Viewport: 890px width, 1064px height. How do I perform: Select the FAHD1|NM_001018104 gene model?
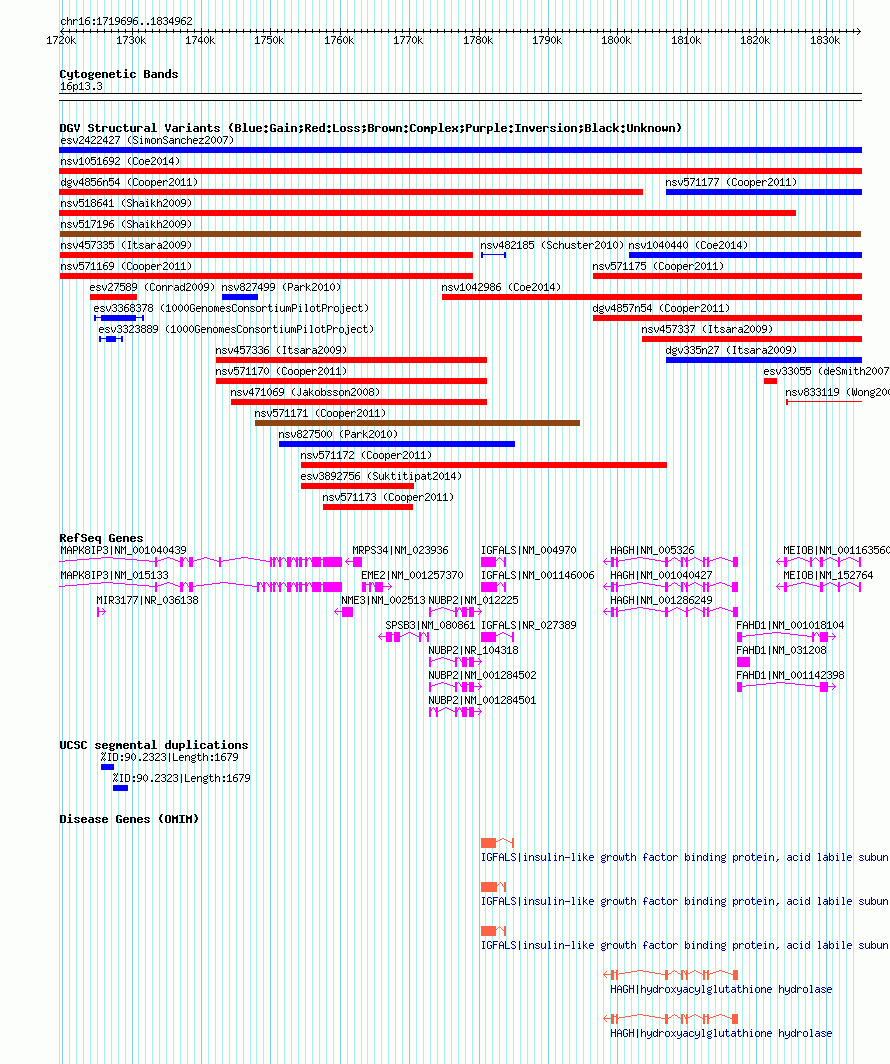coord(787,637)
